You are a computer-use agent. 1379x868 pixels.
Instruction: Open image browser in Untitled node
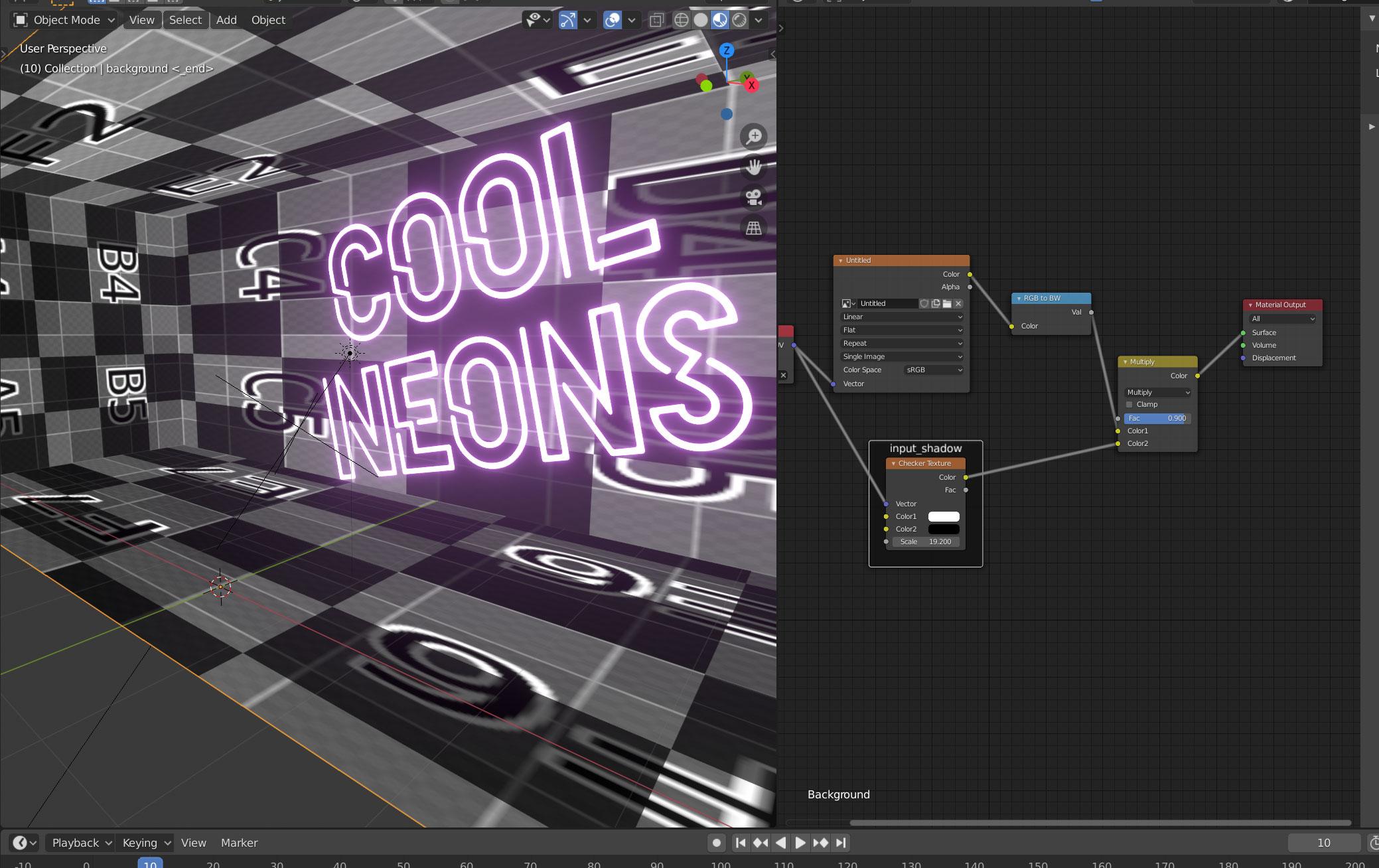[x=848, y=303]
